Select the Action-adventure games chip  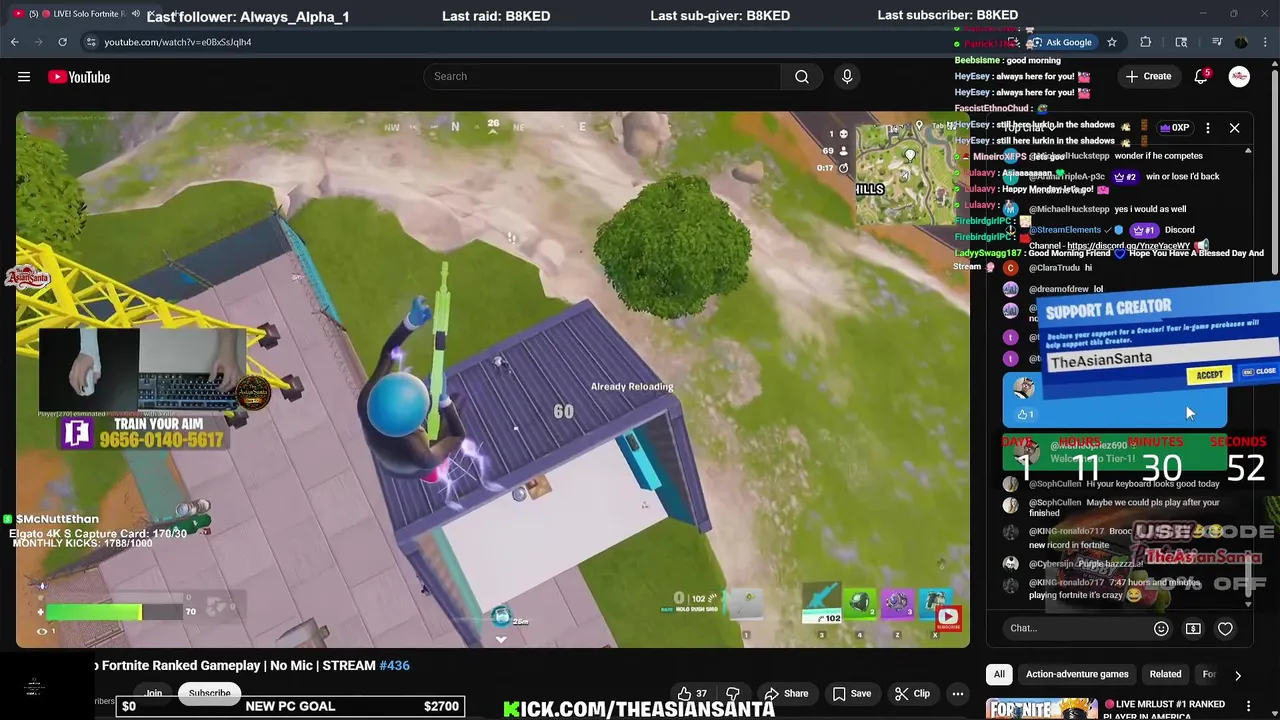tap(1077, 674)
